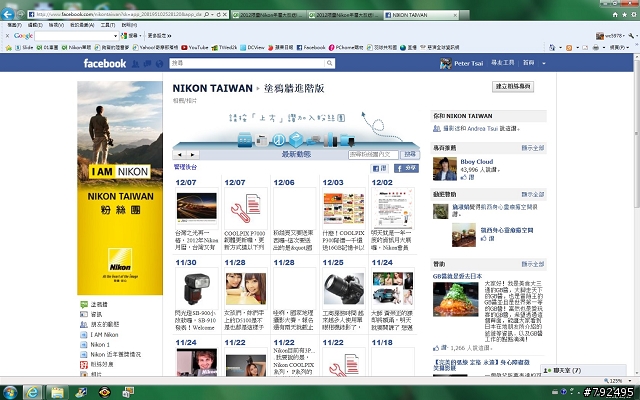Screen dimensions: 640x400
Task: Open the GB sponsored dish photo
Action: pos(456,299)
